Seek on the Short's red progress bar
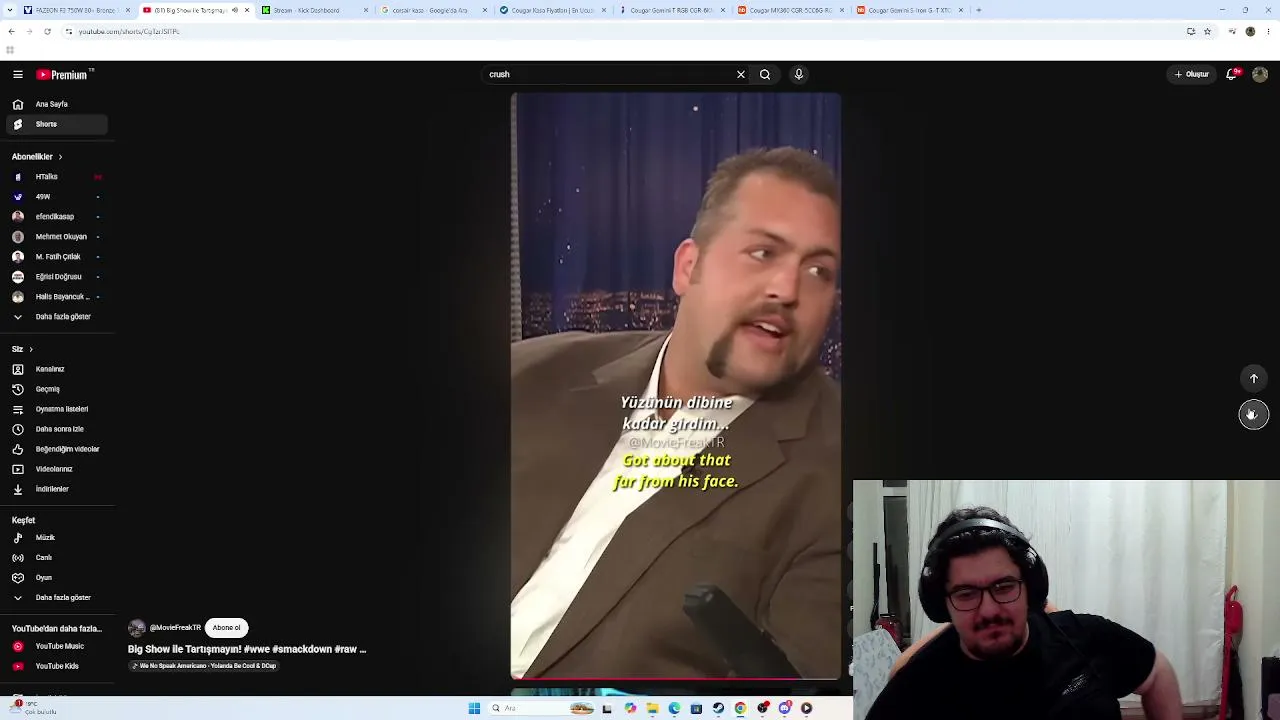The height and width of the screenshot is (720, 1280). (x=676, y=678)
